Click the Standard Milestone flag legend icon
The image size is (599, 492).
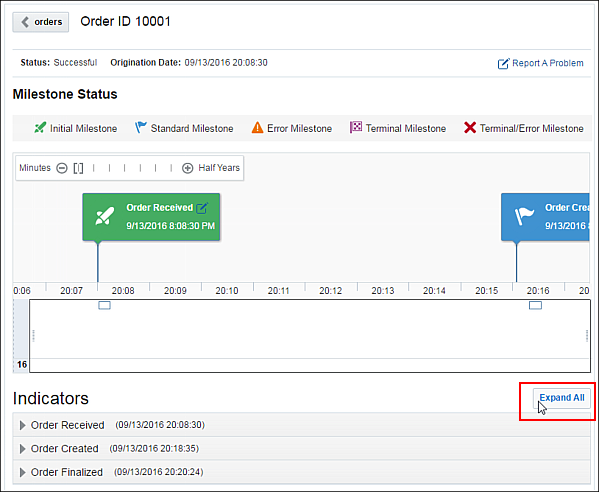[140, 127]
